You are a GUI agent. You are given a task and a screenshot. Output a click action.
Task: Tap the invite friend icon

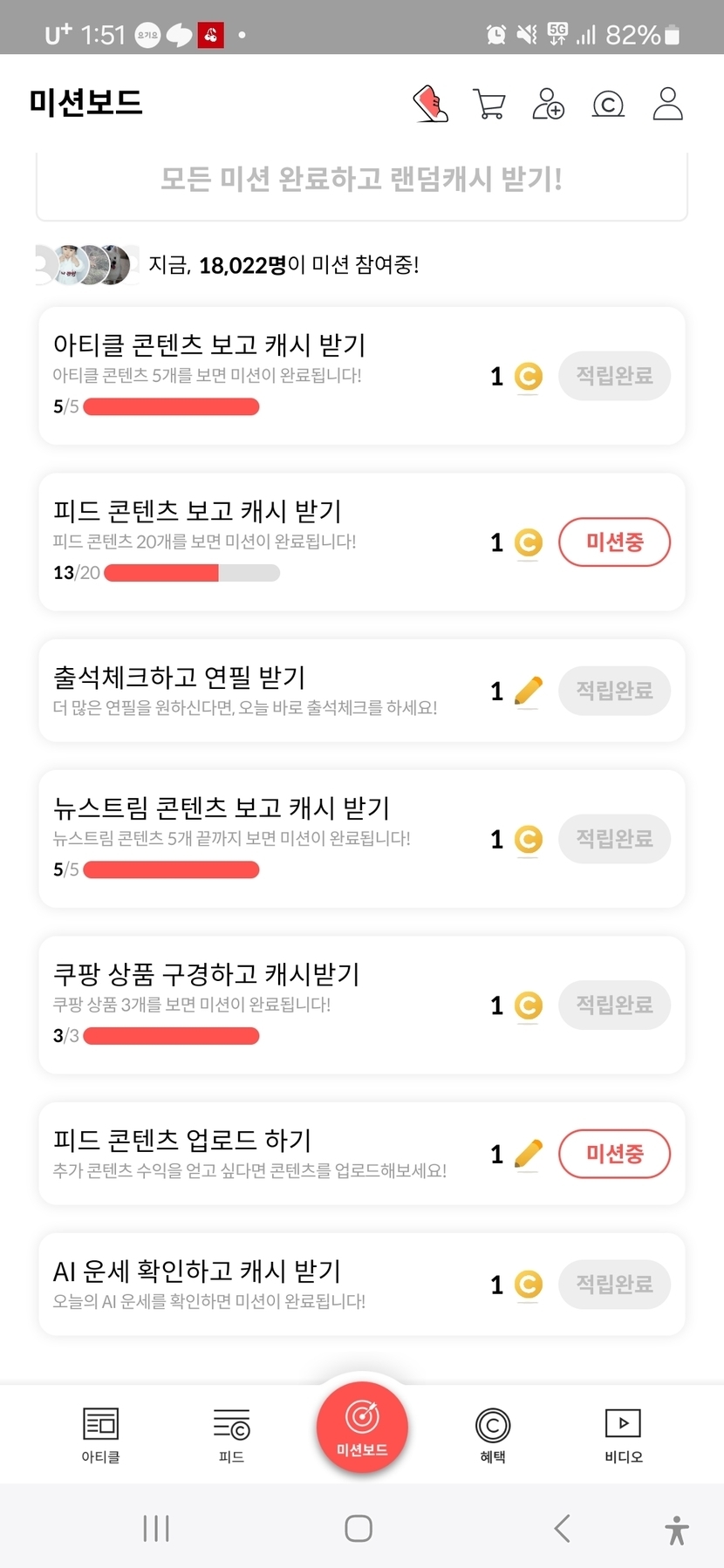[549, 104]
